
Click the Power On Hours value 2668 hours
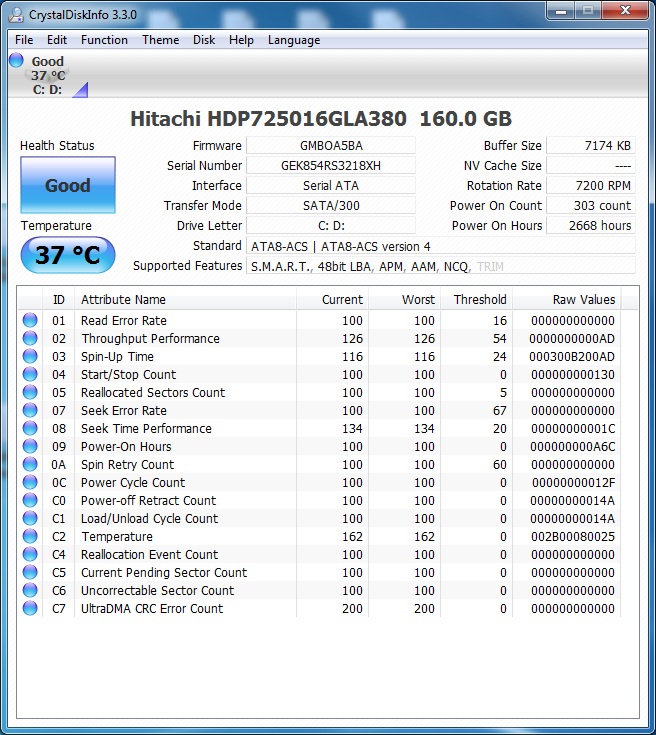click(591, 225)
